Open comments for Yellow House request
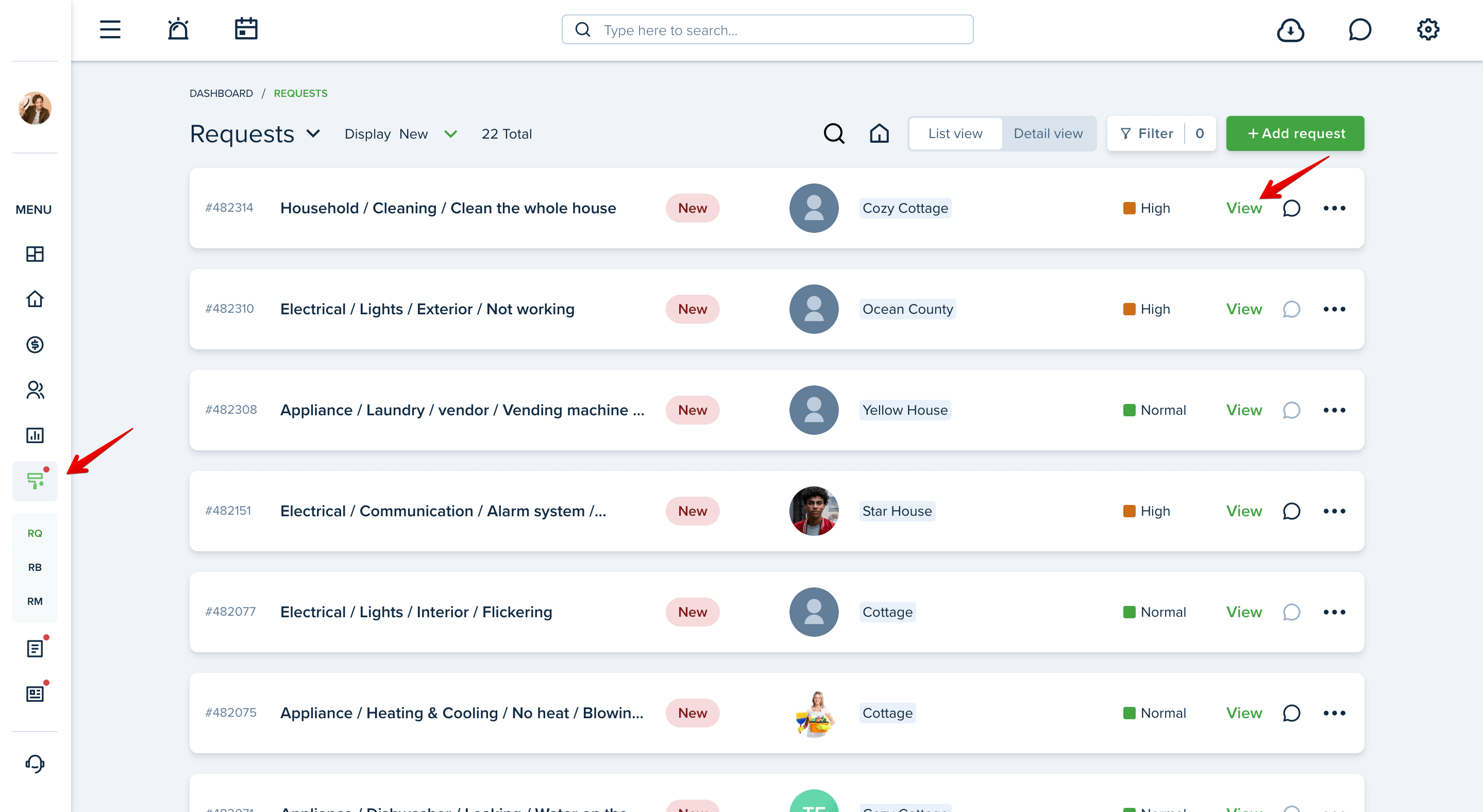Image resolution: width=1483 pixels, height=812 pixels. point(1291,410)
